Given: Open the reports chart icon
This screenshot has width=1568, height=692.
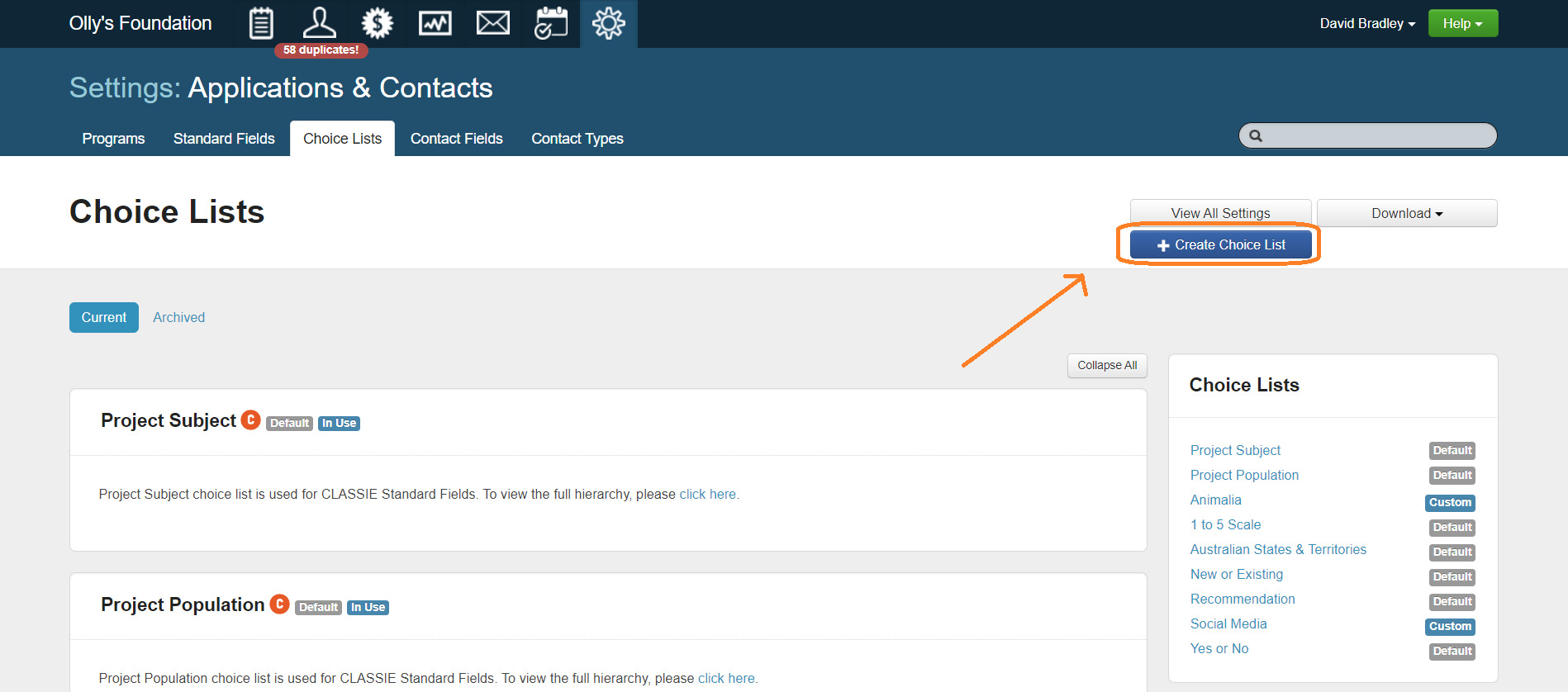Looking at the screenshot, I should point(435,23).
